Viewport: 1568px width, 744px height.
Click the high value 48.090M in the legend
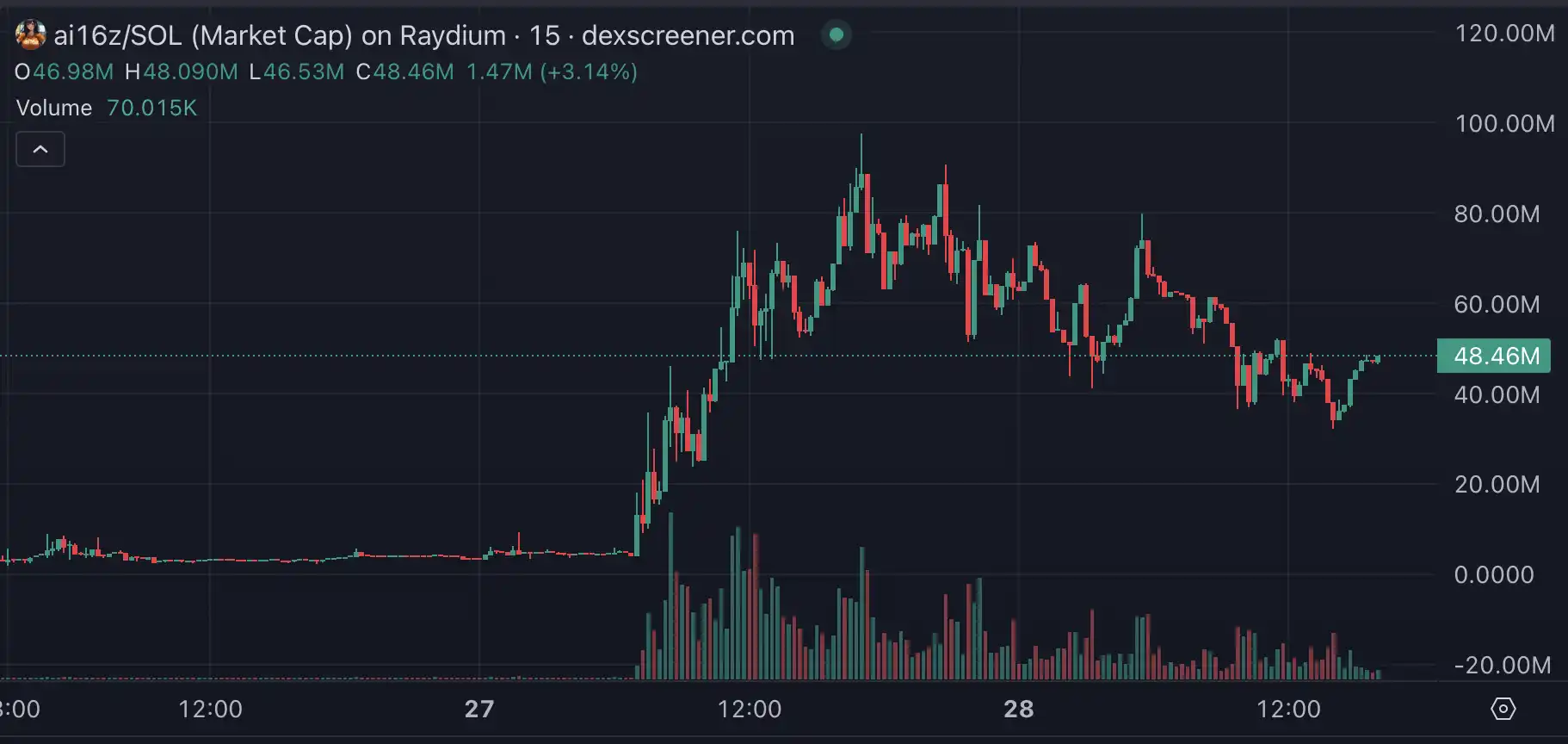[x=190, y=71]
